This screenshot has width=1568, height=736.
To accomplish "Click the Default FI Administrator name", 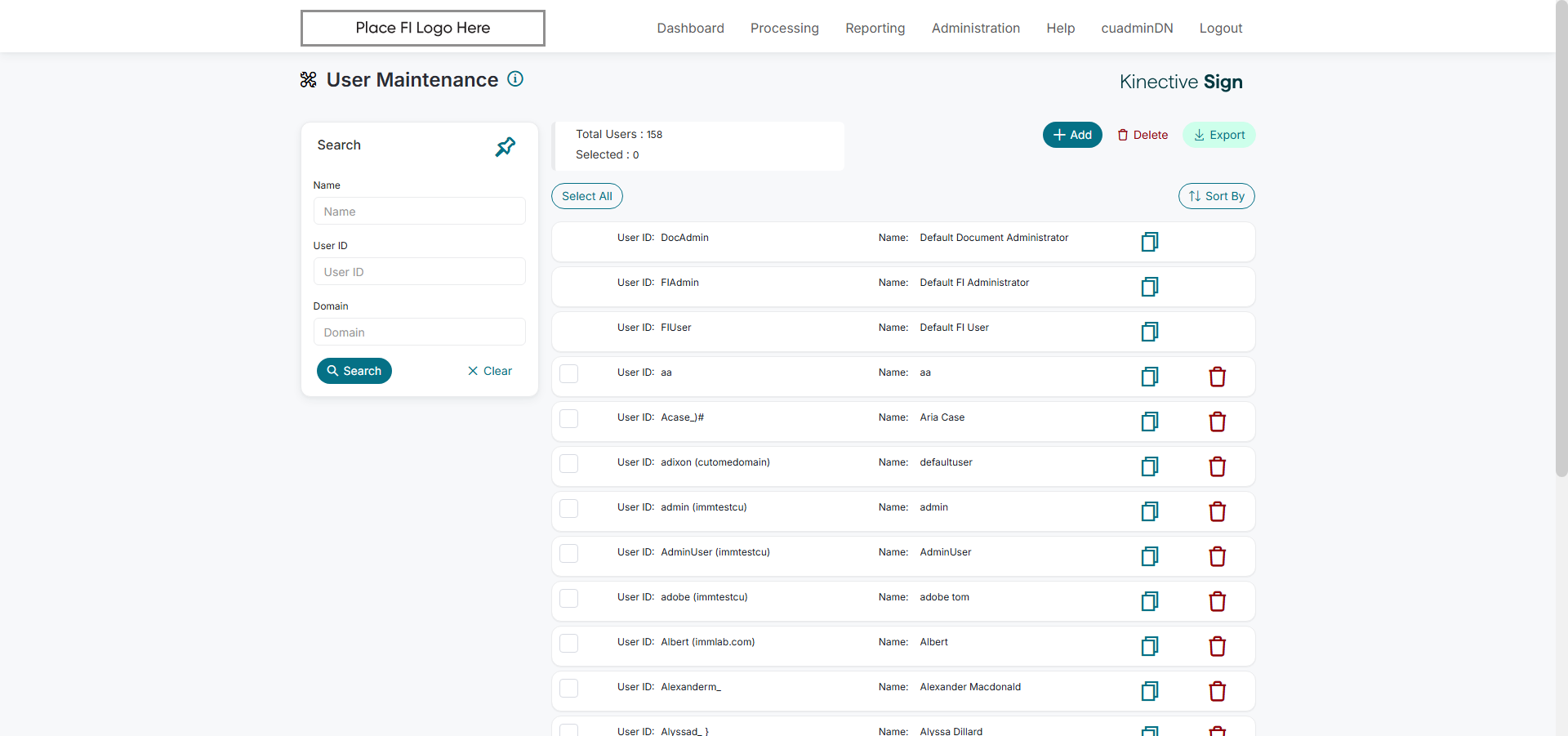I will (974, 283).
